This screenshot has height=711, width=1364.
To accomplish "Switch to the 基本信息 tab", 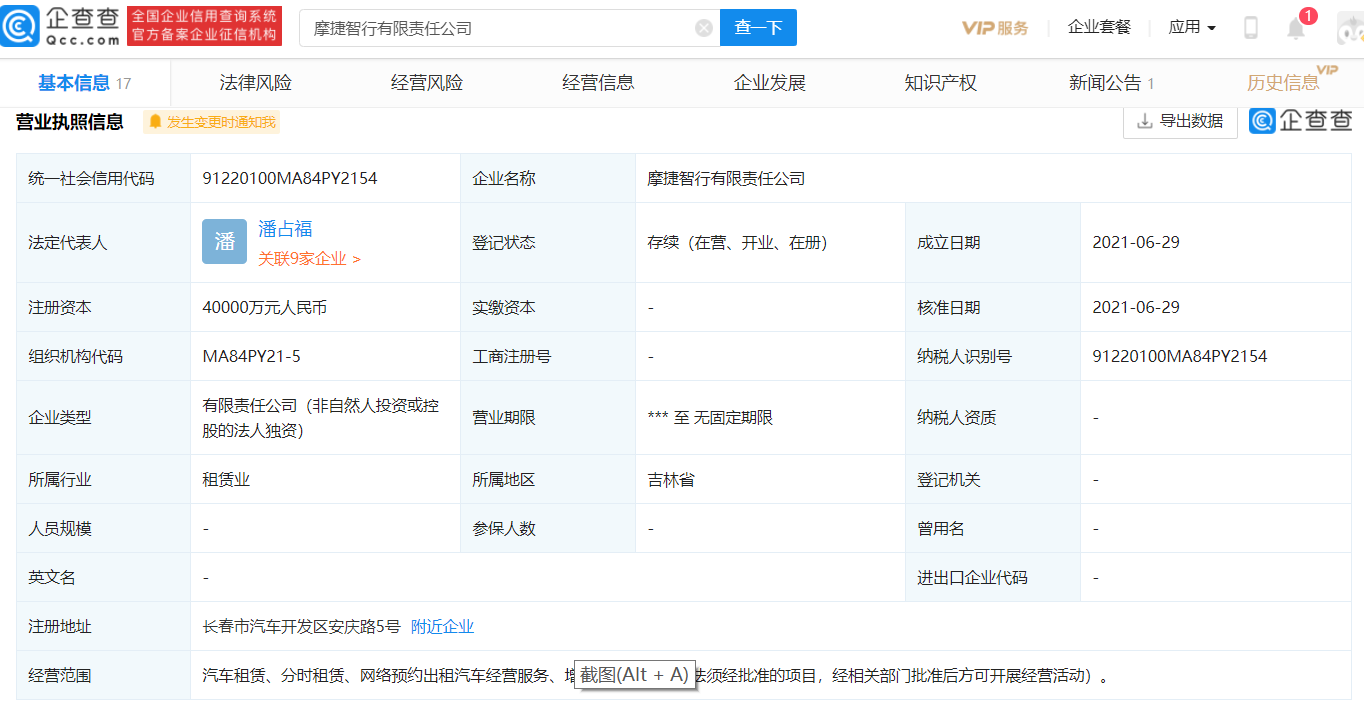I will click(85, 83).
